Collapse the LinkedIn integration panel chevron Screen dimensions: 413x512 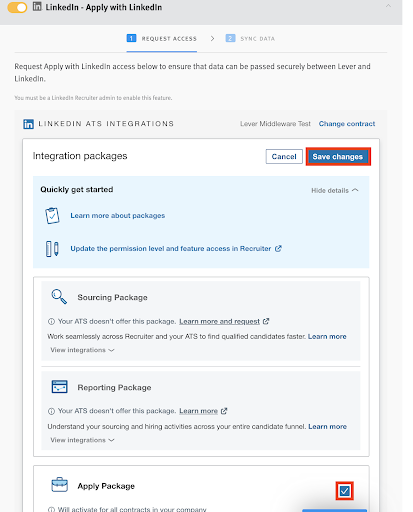[388, 6]
